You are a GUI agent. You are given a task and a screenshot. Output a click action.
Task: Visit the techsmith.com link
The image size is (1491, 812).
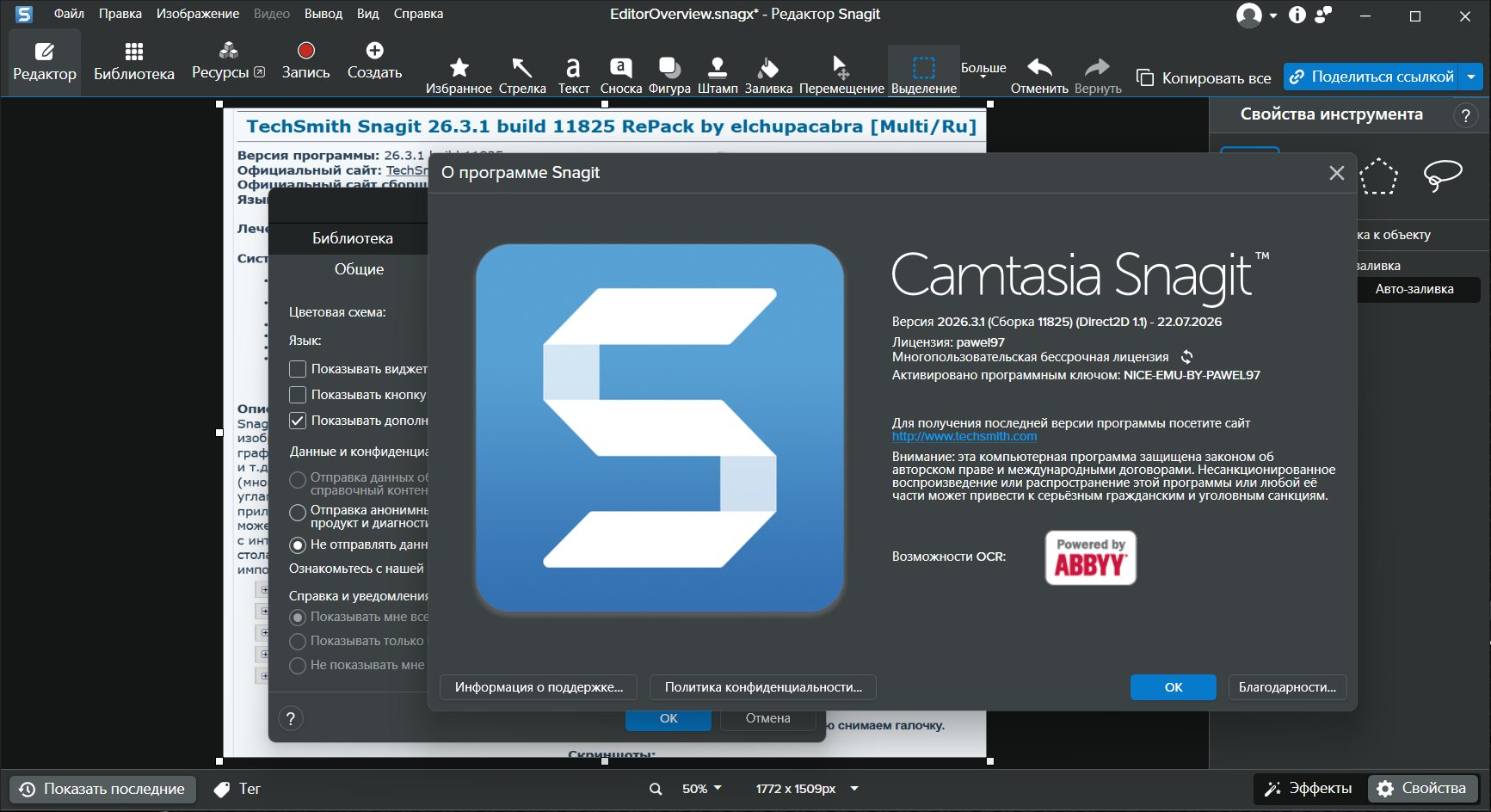point(964,436)
